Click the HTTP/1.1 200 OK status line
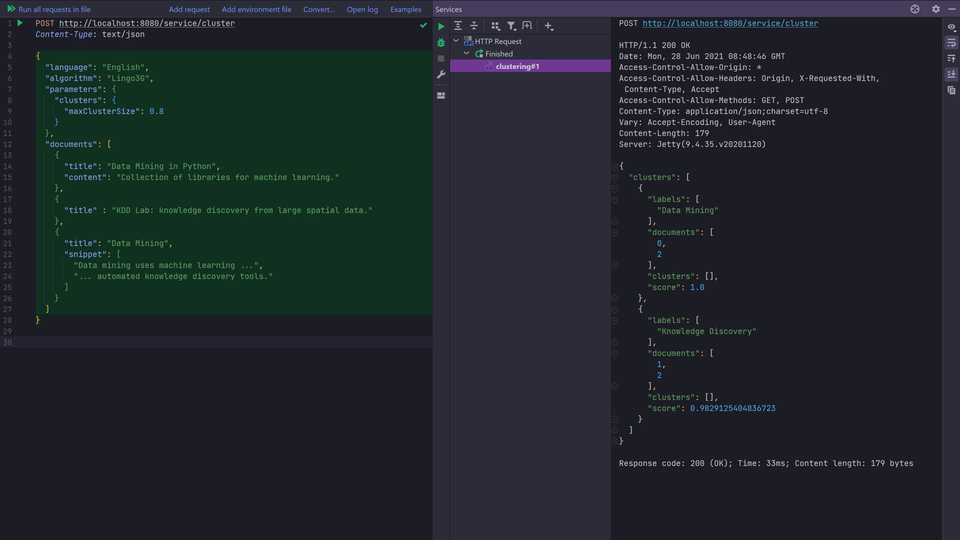The image size is (960, 540). [x=654, y=45]
